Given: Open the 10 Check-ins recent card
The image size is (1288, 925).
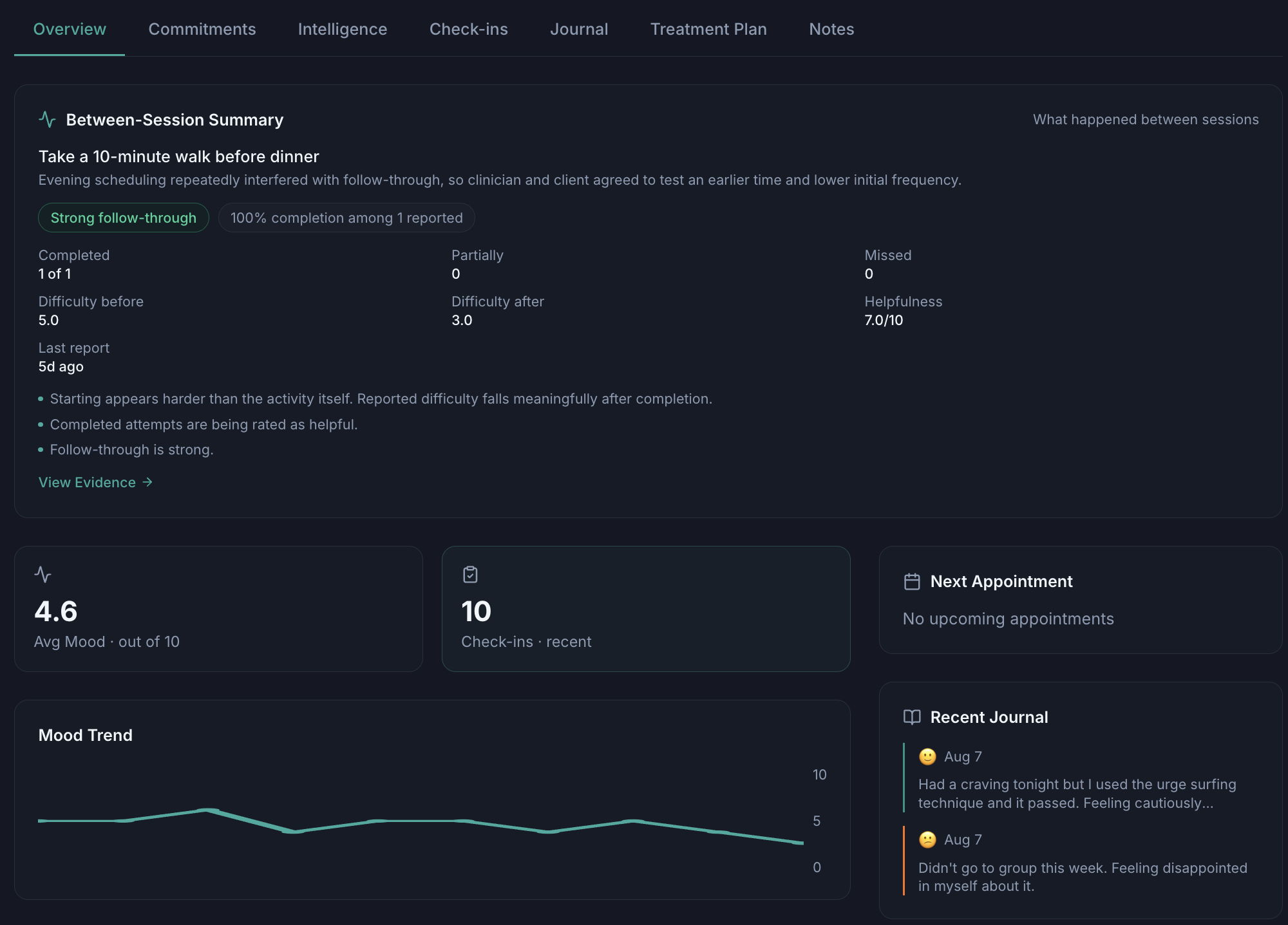Looking at the screenshot, I should click(646, 609).
